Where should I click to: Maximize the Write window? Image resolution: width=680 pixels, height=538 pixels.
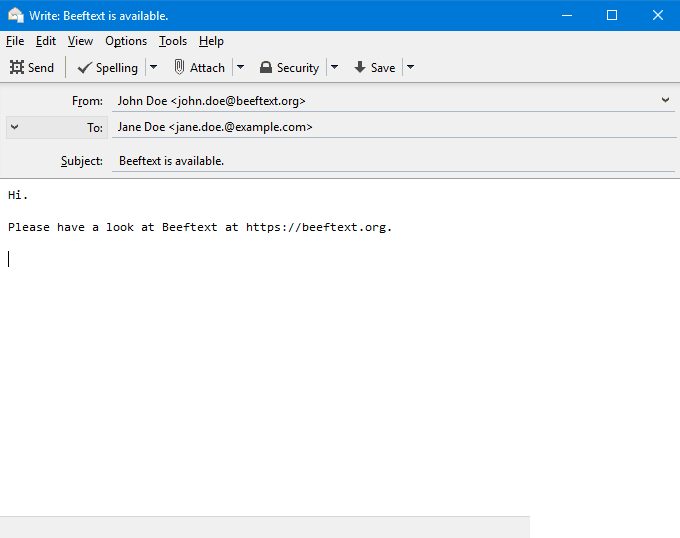[612, 15]
